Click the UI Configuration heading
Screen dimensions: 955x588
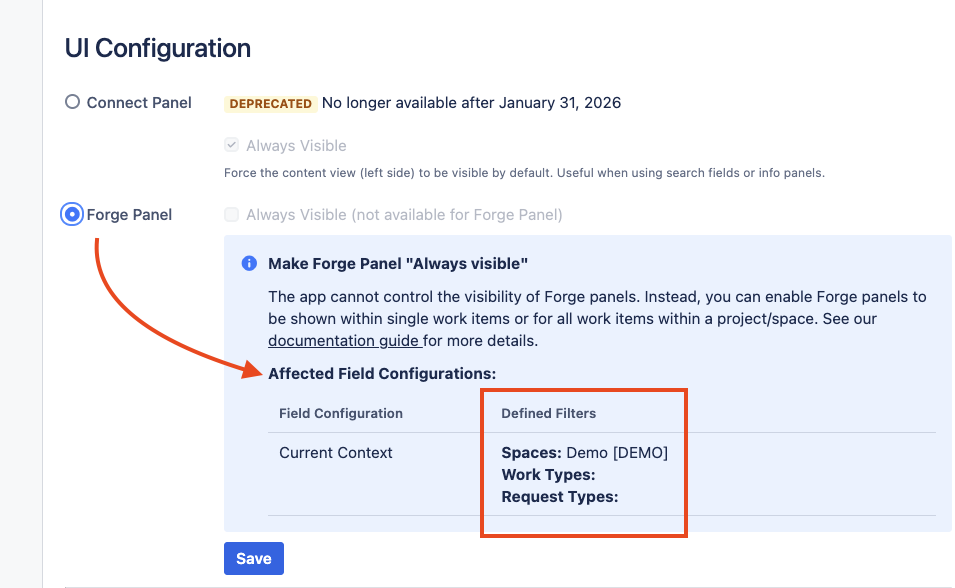pos(157,48)
